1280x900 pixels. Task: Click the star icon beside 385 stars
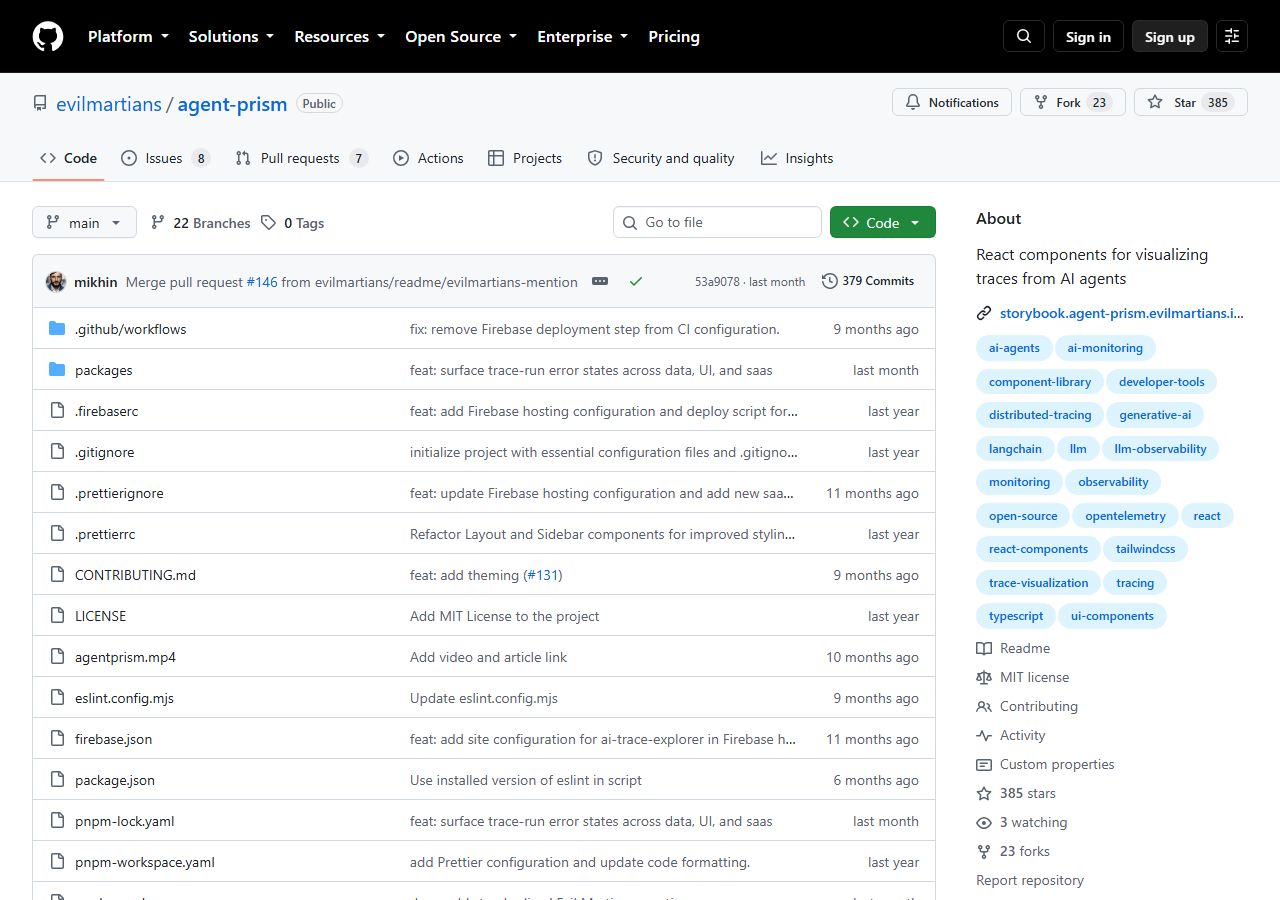[x=984, y=793]
